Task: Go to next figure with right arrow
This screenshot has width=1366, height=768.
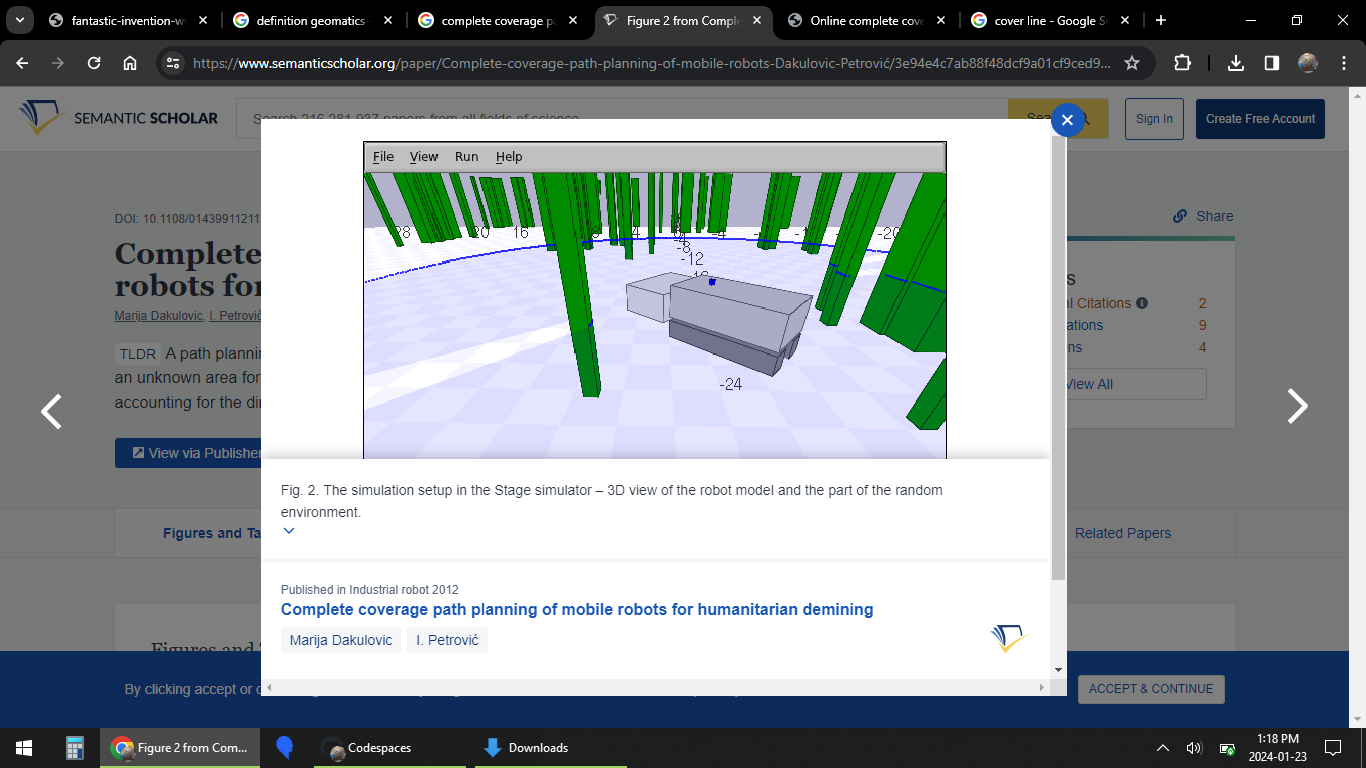Action: [1297, 406]
